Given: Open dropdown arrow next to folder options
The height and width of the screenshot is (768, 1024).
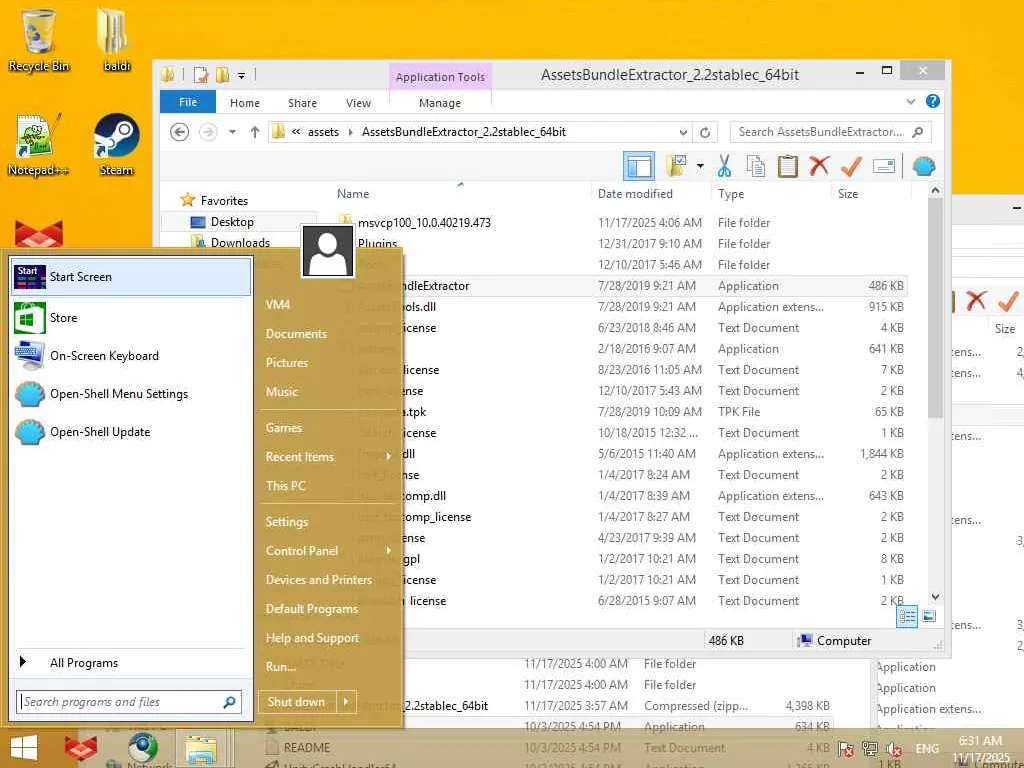Looking at the screenshot, I should click(700, 166).
